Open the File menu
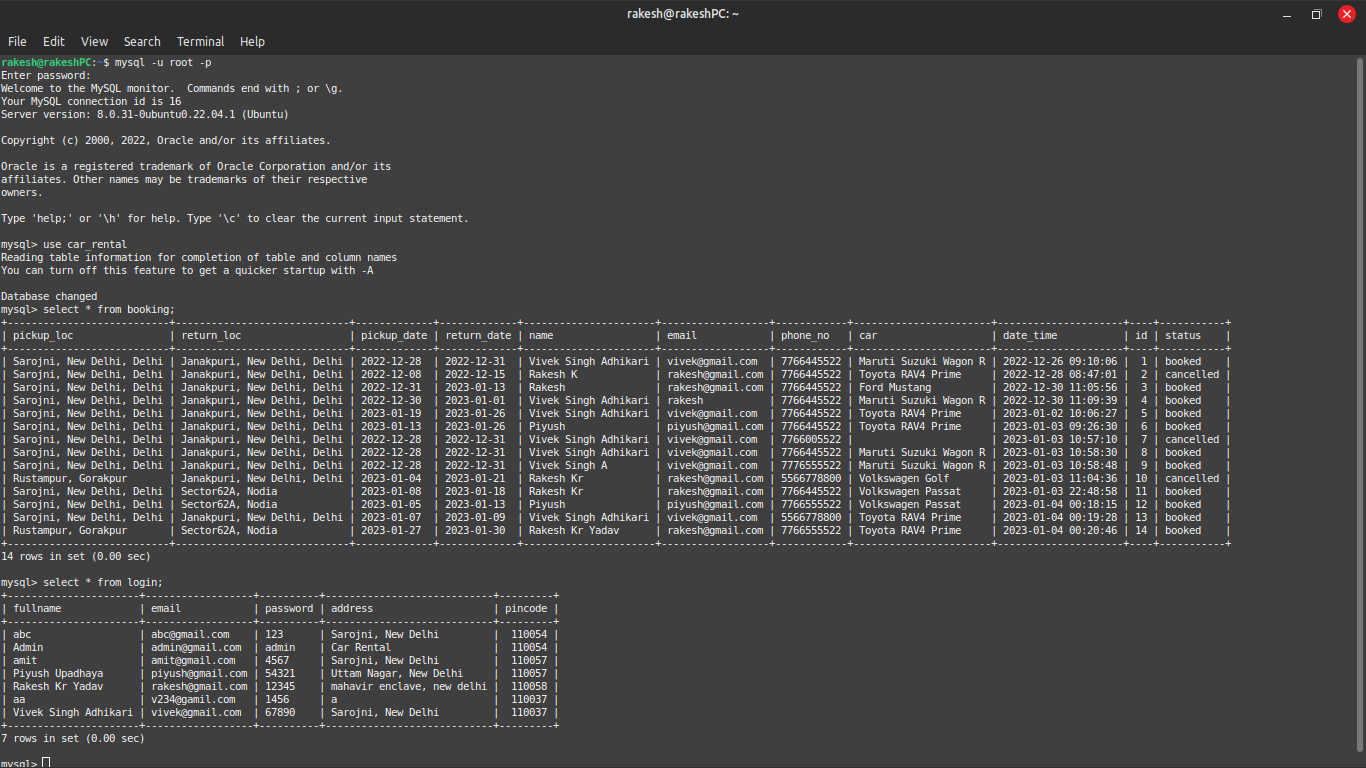Screen dimensions: 1366x768 [17, 41]
